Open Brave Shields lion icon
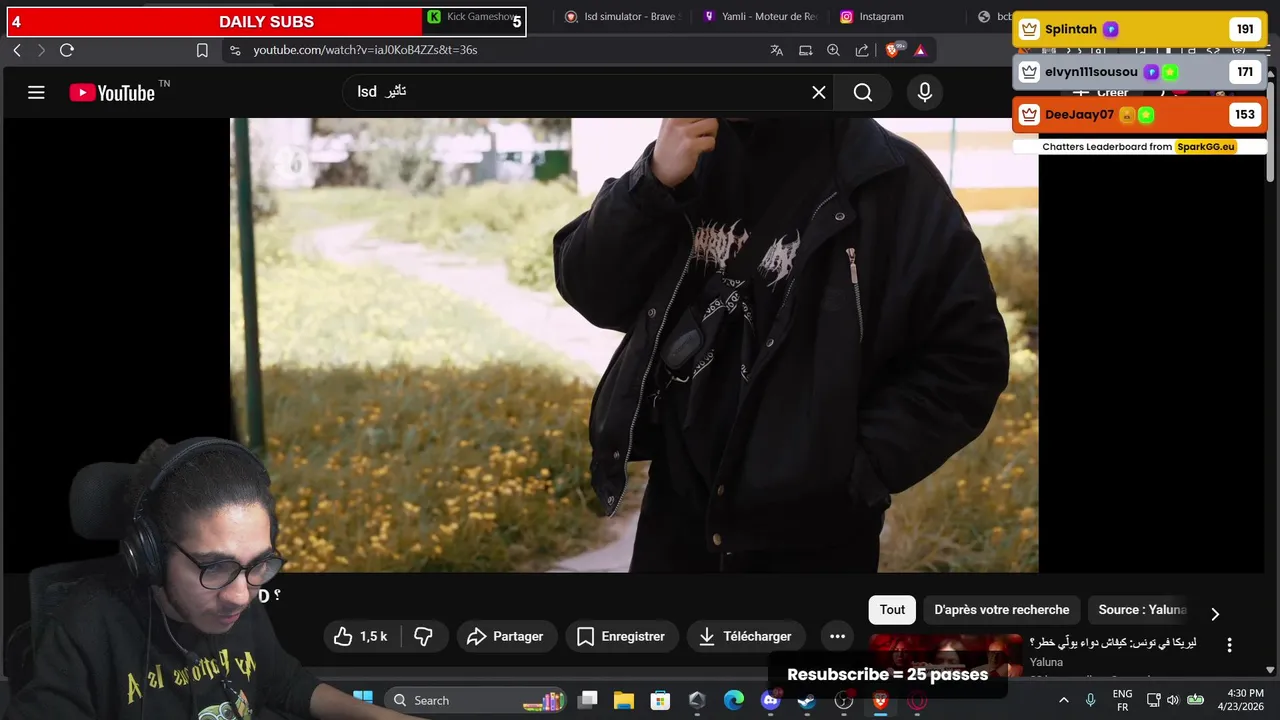Image resolution: width=1280 pixels, height=720 pixels. (x=893, y=50)
